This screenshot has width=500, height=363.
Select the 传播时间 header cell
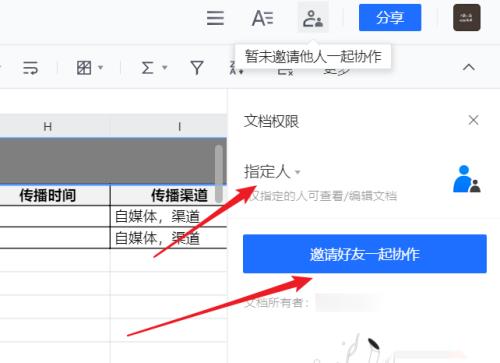pos(48,195)
